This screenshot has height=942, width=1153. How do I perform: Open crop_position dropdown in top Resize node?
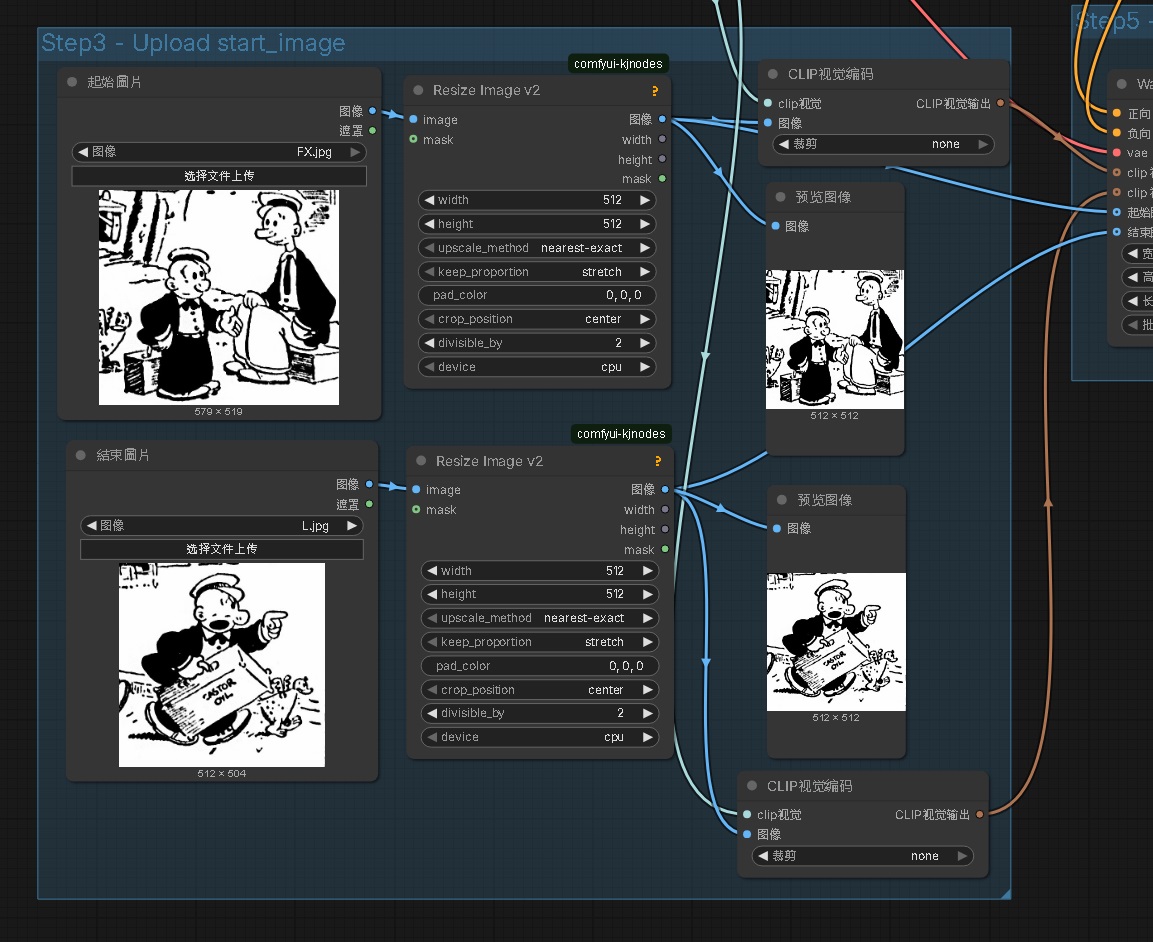coord(537,319)
